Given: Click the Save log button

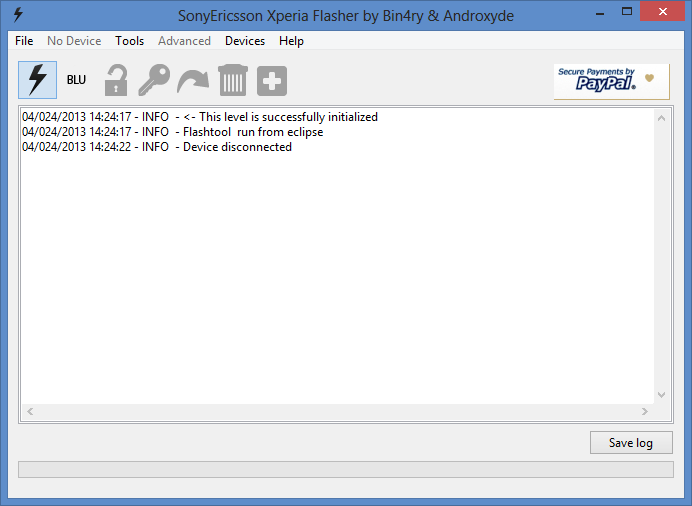Looking at the screenshot, I should click(631, 442).
